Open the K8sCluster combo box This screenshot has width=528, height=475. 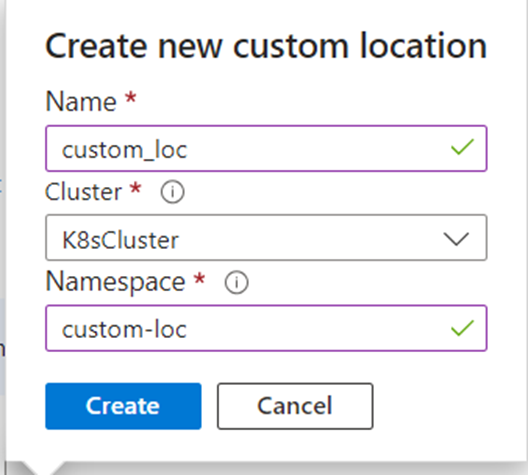coord(266,238)
